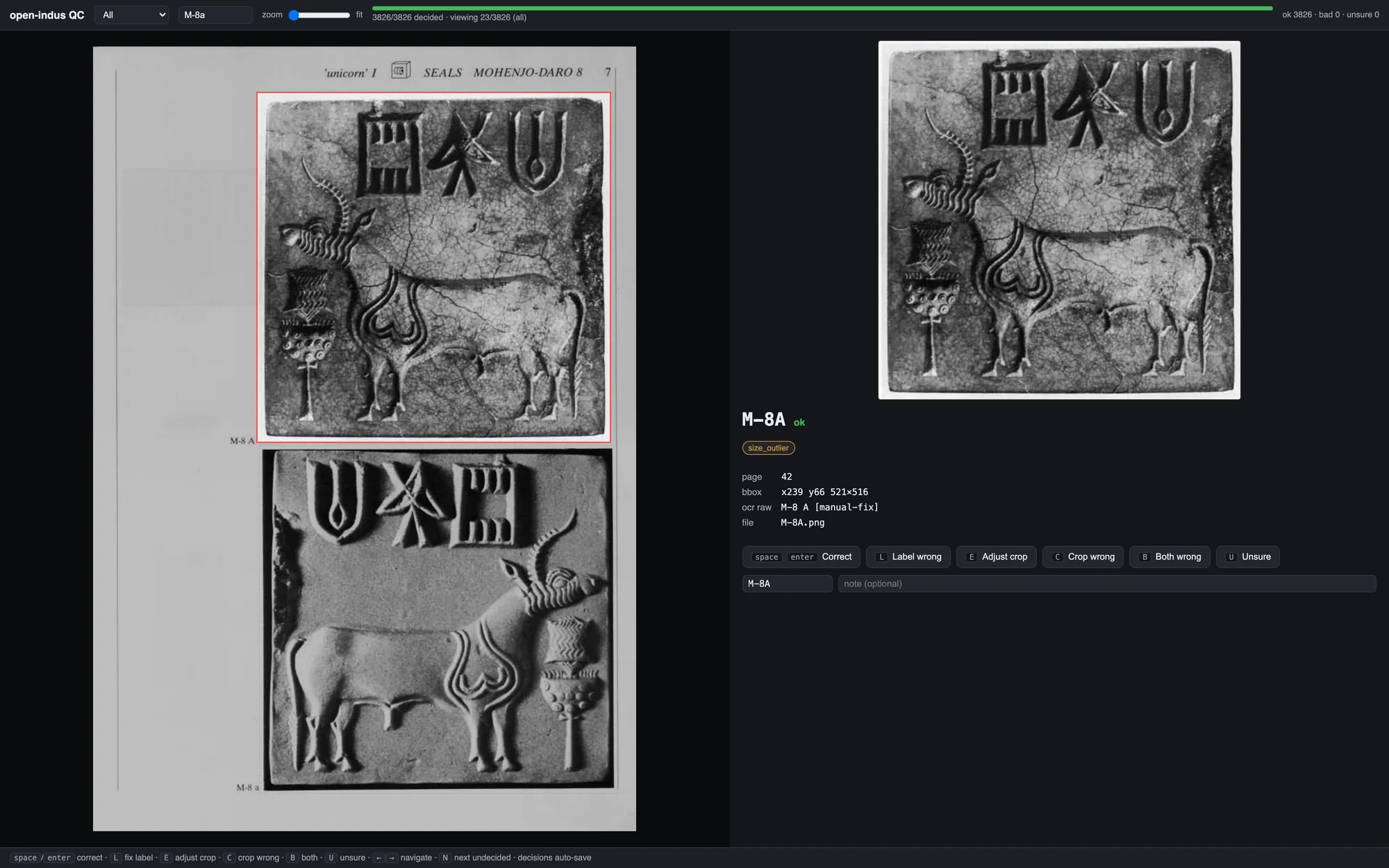
Task: Click the Both wrong button
Action: point(1170,557)
